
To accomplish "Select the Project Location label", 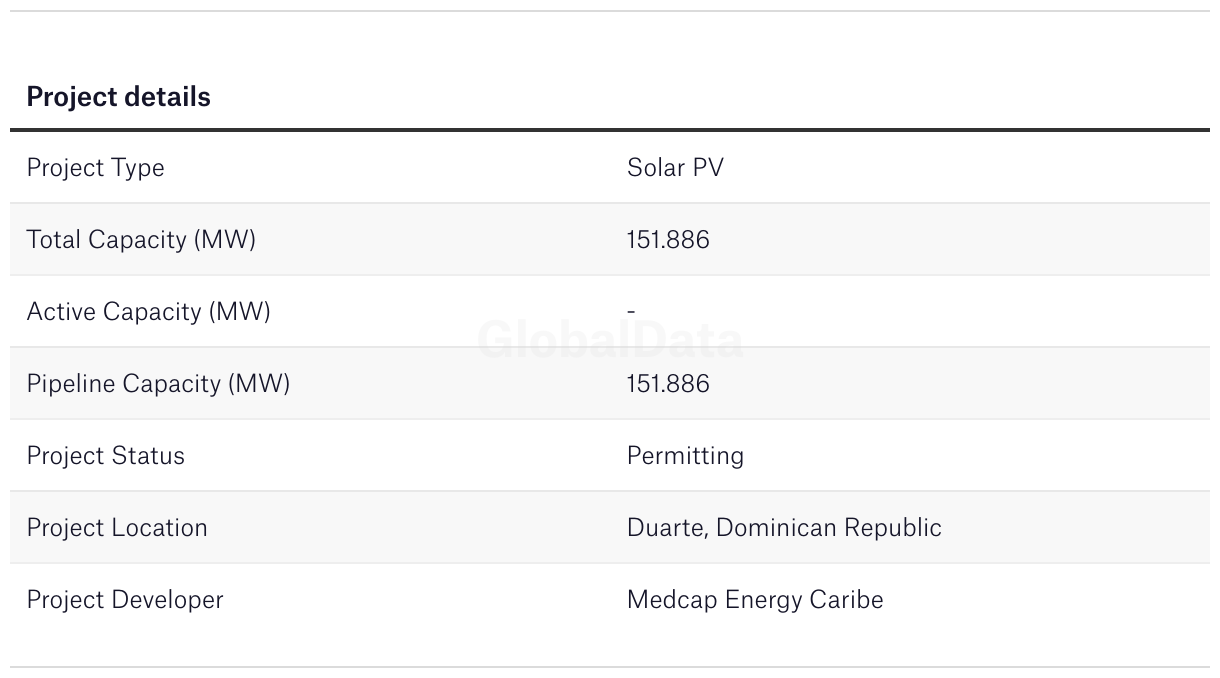I will point(117,528).
